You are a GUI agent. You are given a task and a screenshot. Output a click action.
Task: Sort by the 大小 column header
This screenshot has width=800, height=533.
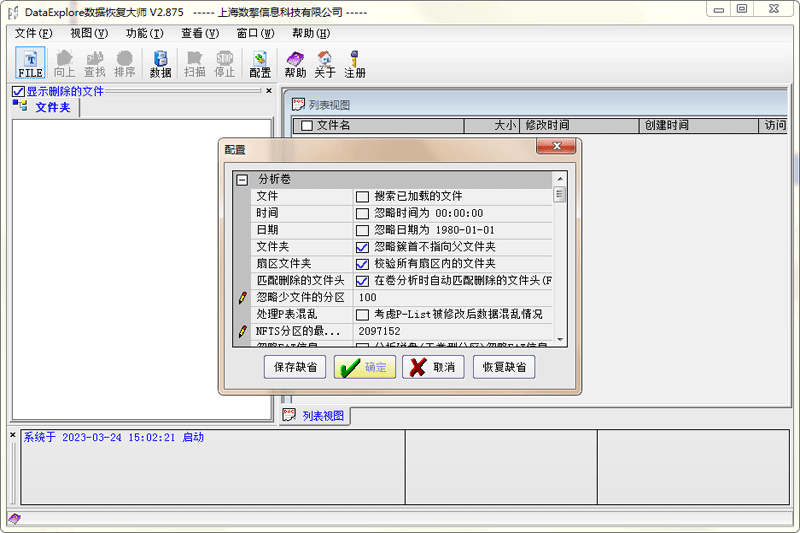pyautogui.click(x=492, y=125)
